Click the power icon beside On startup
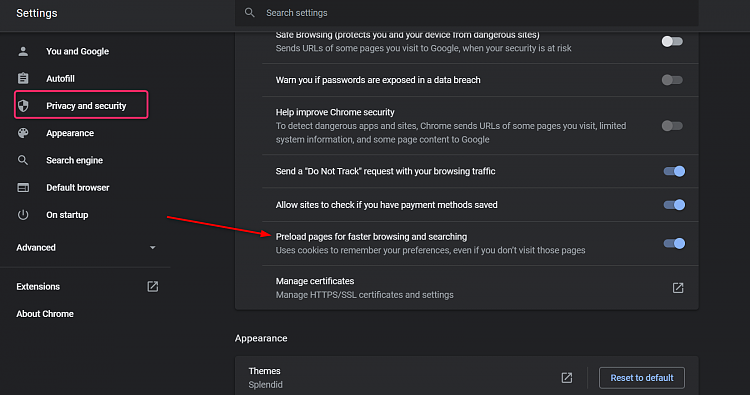This screenshot has height=395, width=750. pos(23,215)
